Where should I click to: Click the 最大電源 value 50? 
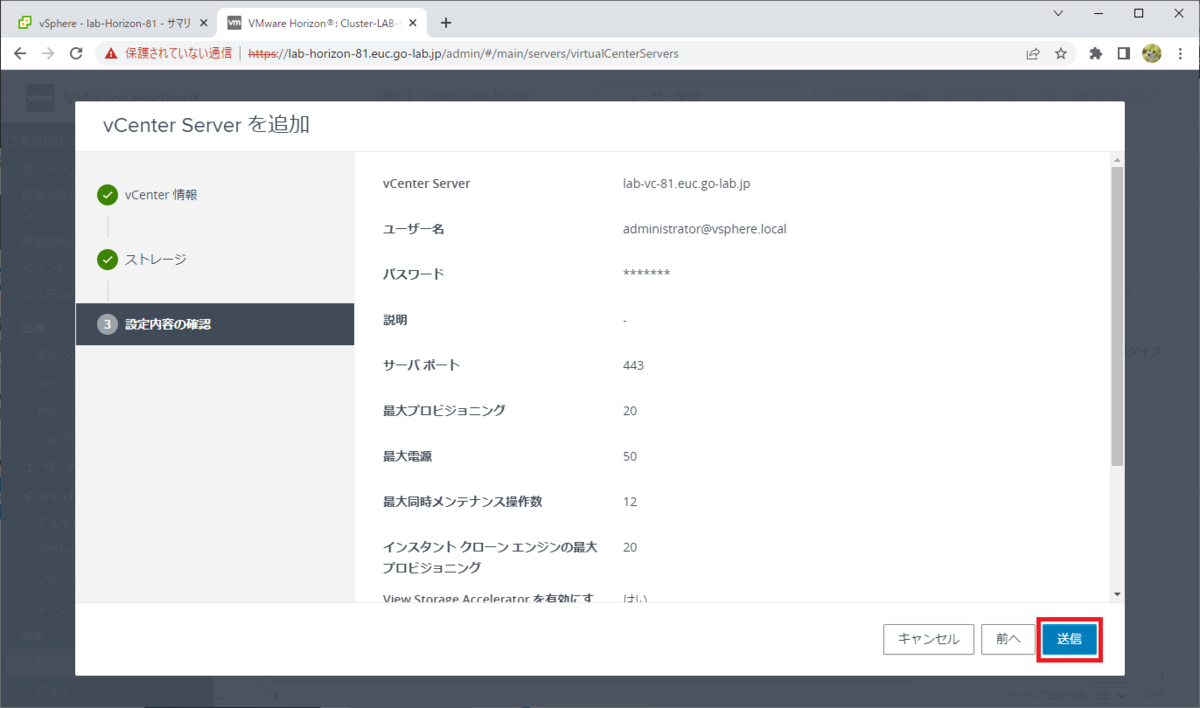tap(630, 456)
